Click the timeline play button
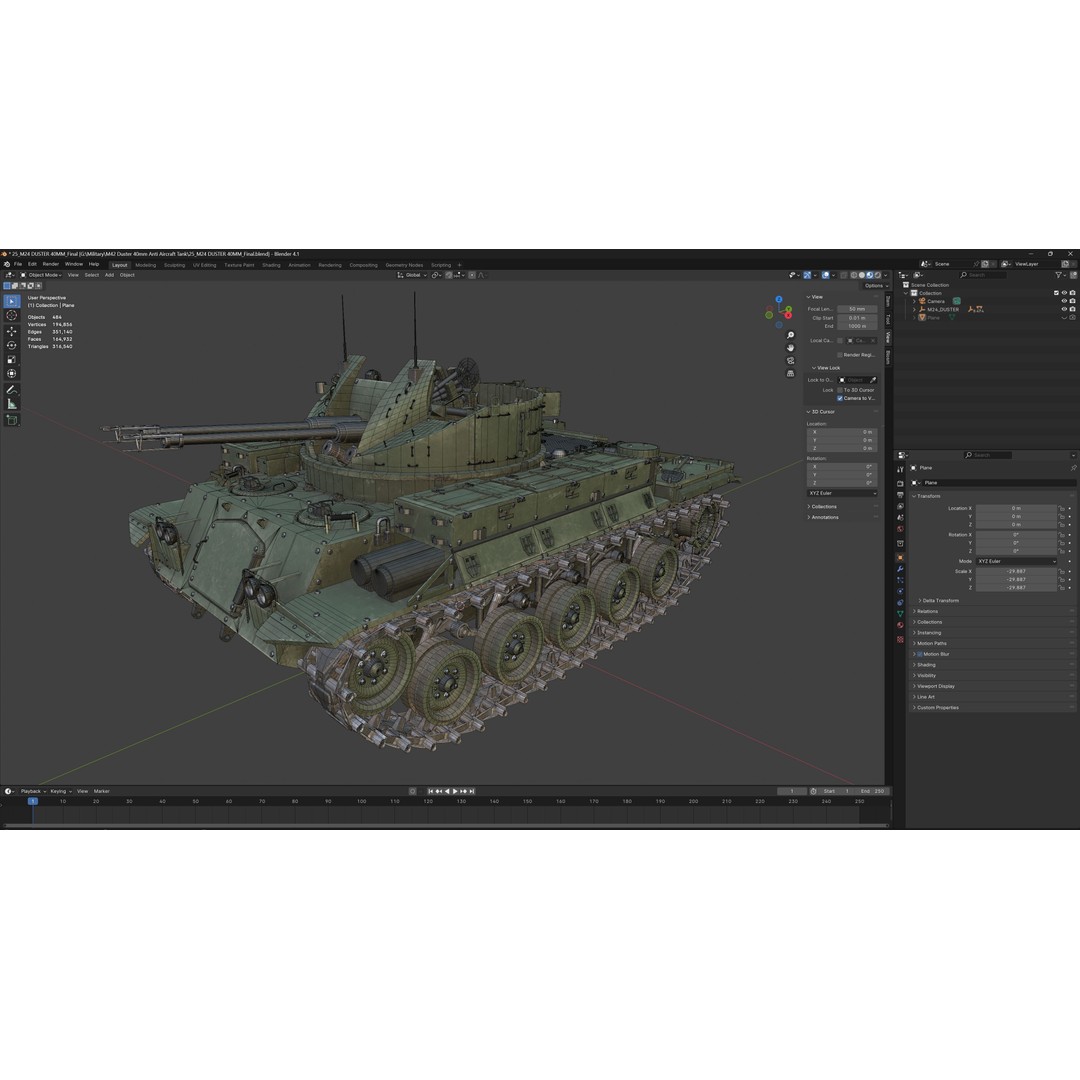This screenshot has height=1080, width=1080. coord(457,791)
